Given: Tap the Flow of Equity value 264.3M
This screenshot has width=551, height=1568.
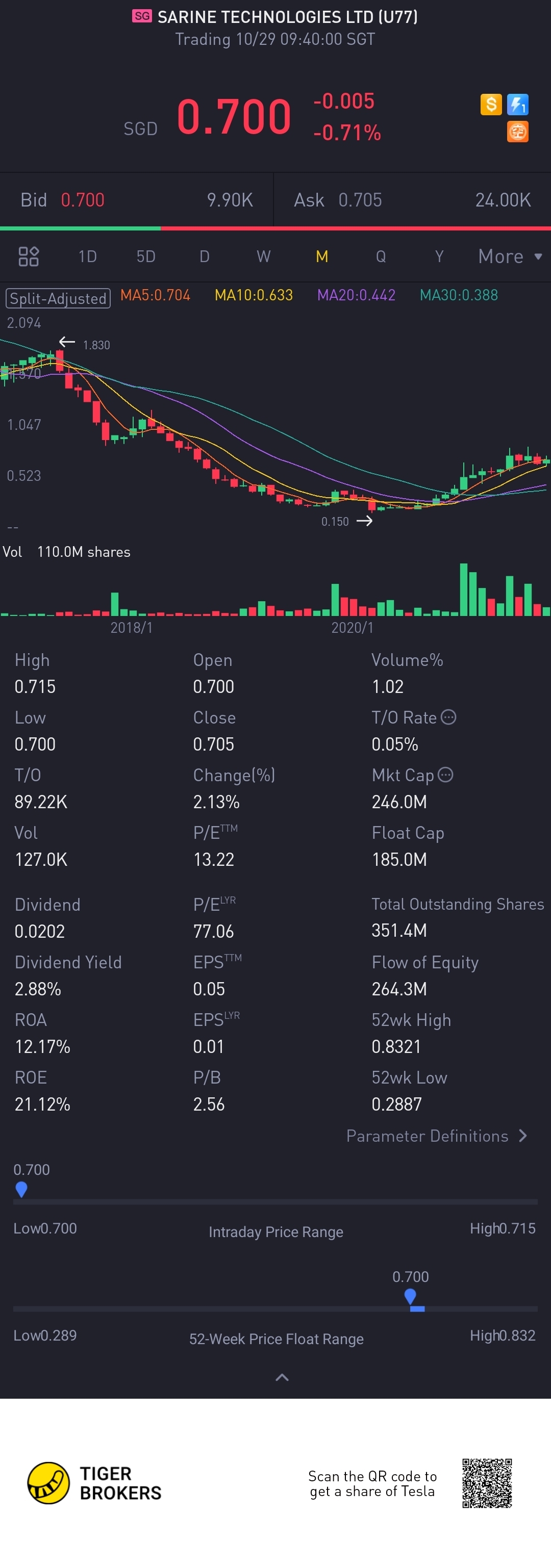Looking at the screenshot, I should pos(399,989).
